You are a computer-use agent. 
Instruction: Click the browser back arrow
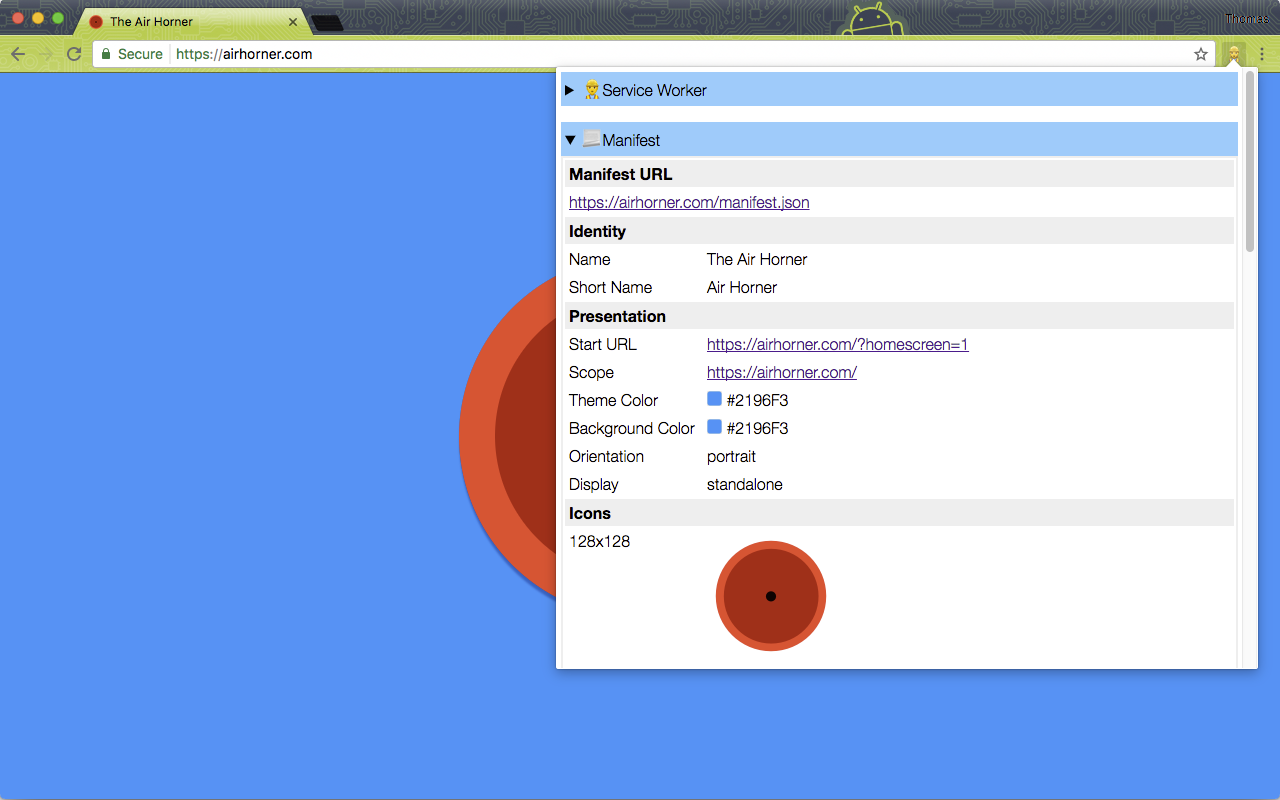(x=18, y=54)
